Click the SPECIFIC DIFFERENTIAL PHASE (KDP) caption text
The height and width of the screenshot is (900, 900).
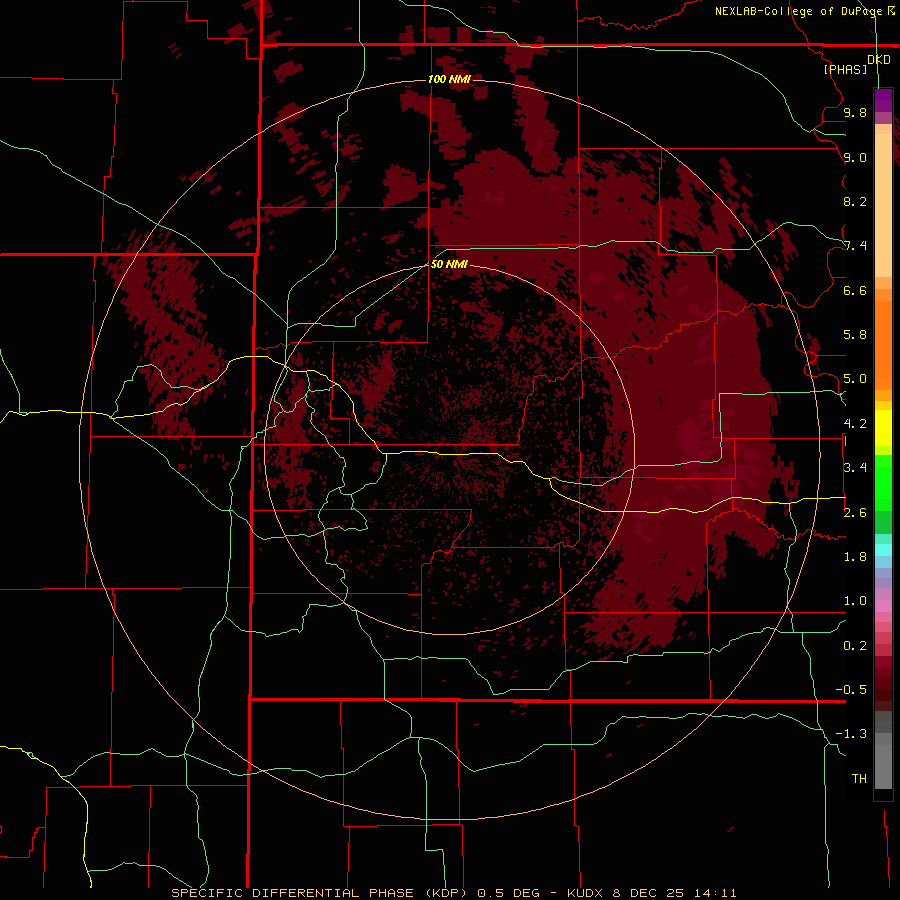coord(319,893)
